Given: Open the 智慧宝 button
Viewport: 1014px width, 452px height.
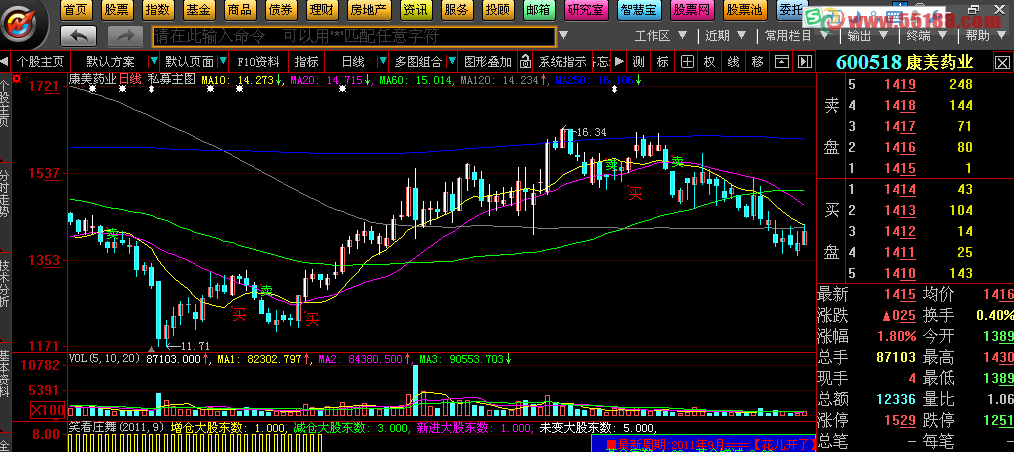Looking at the screenshot, I should coord(639,9).
